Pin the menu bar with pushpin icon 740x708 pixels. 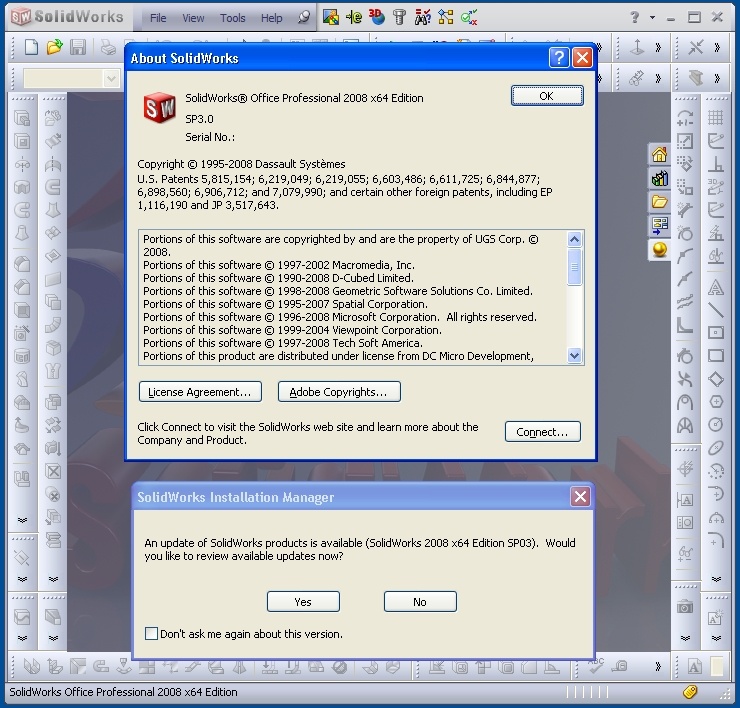click(x=304, y=17)
